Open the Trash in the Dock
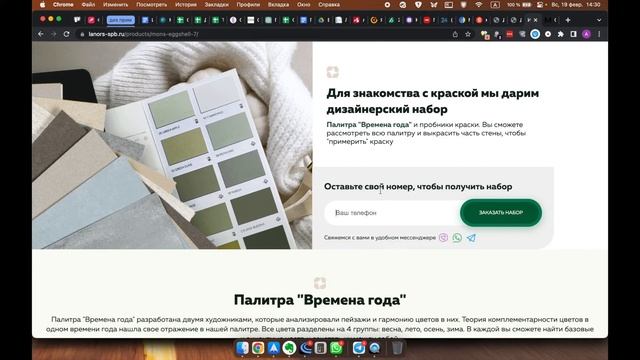640x360 pixels. [x=397, y=348]
